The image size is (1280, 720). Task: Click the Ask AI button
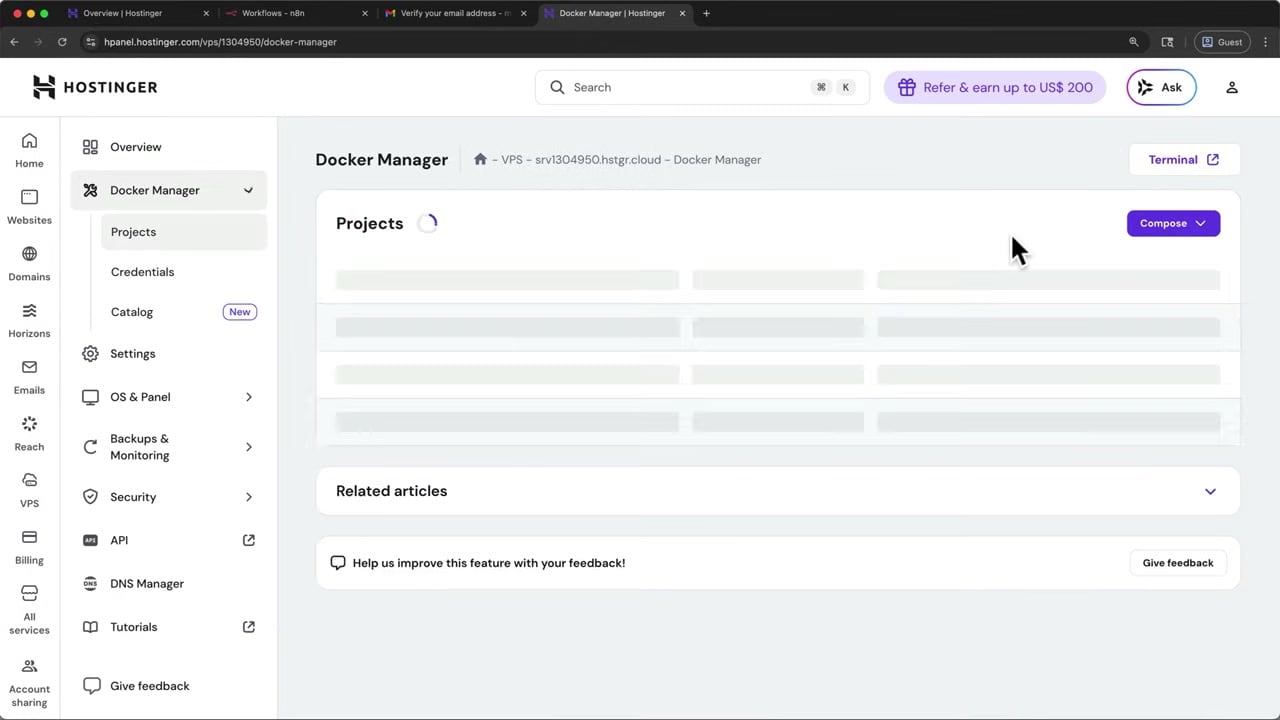(1161, 87)
